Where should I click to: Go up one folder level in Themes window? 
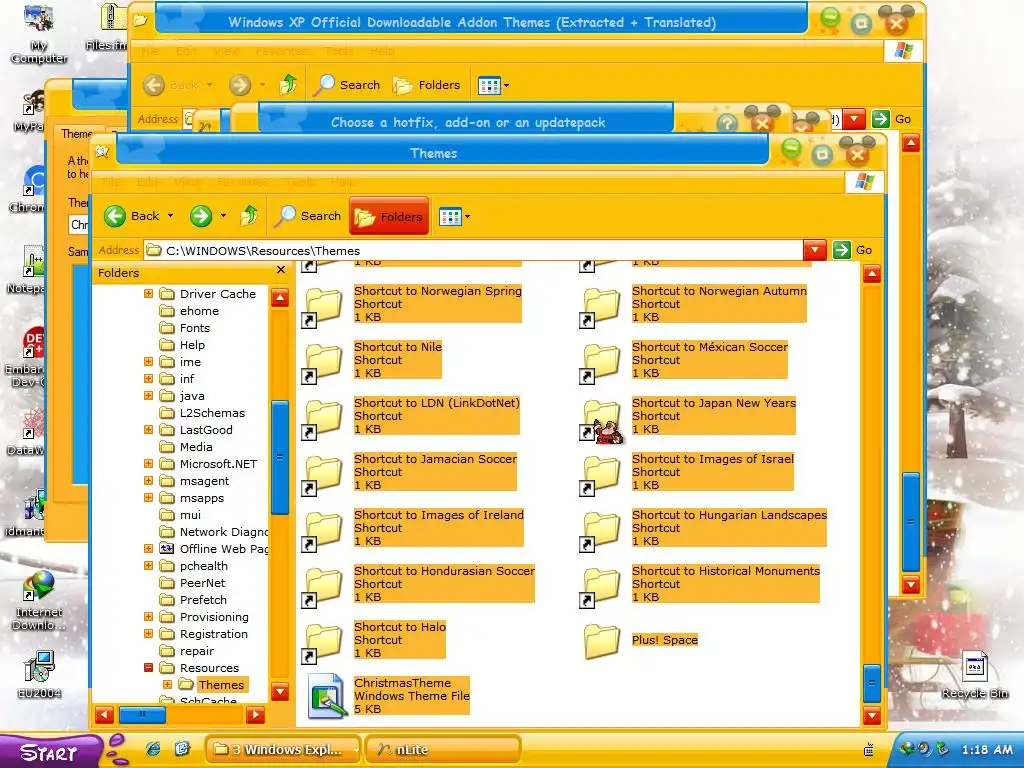(249, 216)
